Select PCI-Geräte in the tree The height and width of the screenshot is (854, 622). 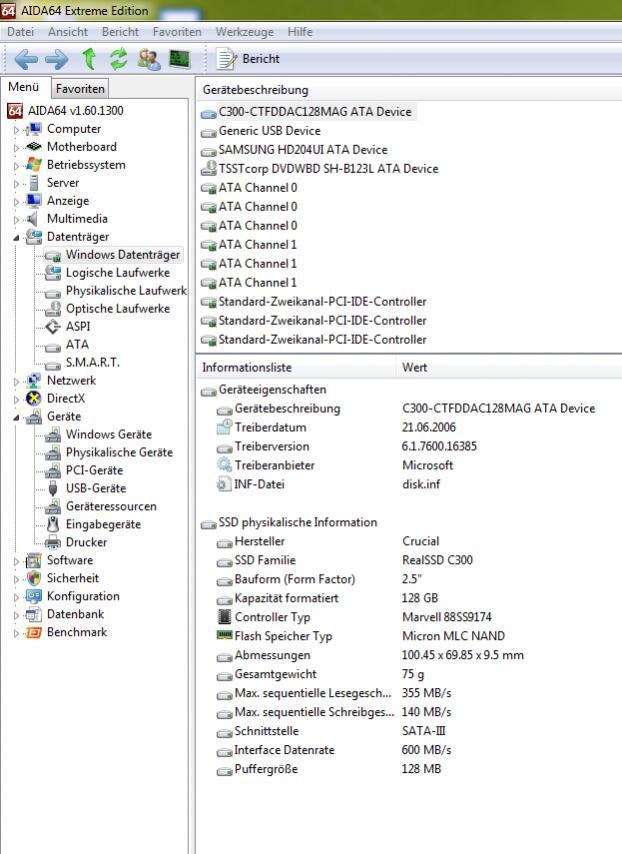[84, 471]
